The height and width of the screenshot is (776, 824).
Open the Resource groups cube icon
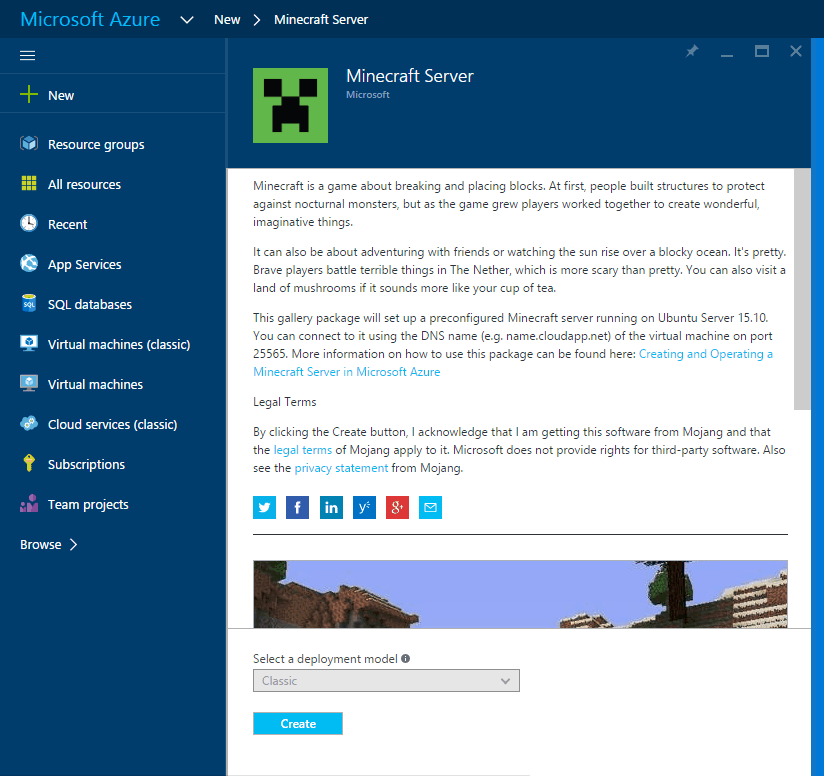tap(29, 143)
